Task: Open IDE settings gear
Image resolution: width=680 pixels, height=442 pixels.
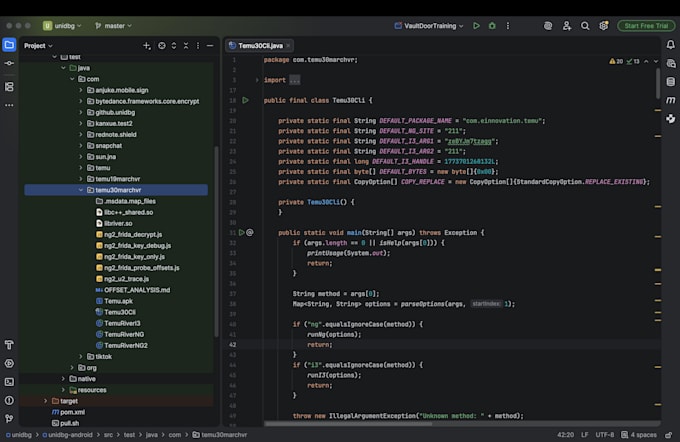Action: click(603, 26)
